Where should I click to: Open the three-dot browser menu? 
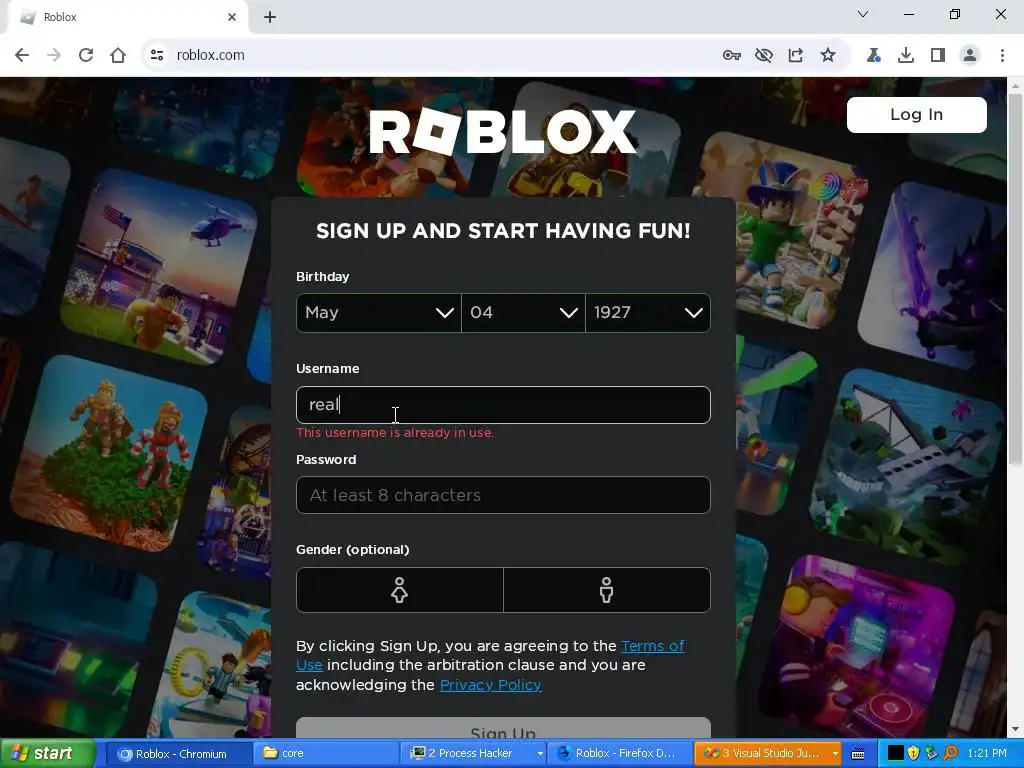[x=1002, y=56]
